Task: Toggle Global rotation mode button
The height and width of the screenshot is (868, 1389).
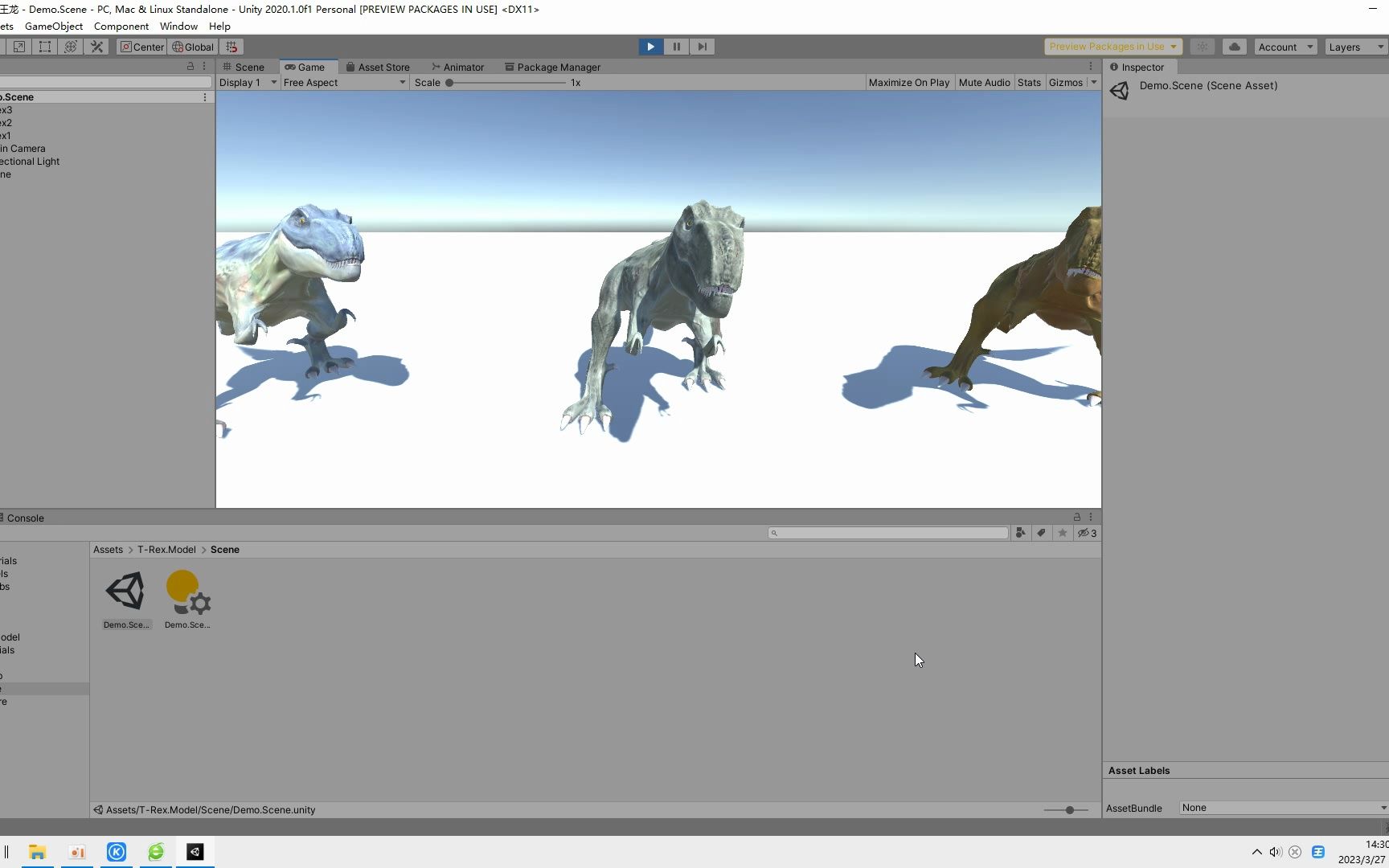Action: 193,47
